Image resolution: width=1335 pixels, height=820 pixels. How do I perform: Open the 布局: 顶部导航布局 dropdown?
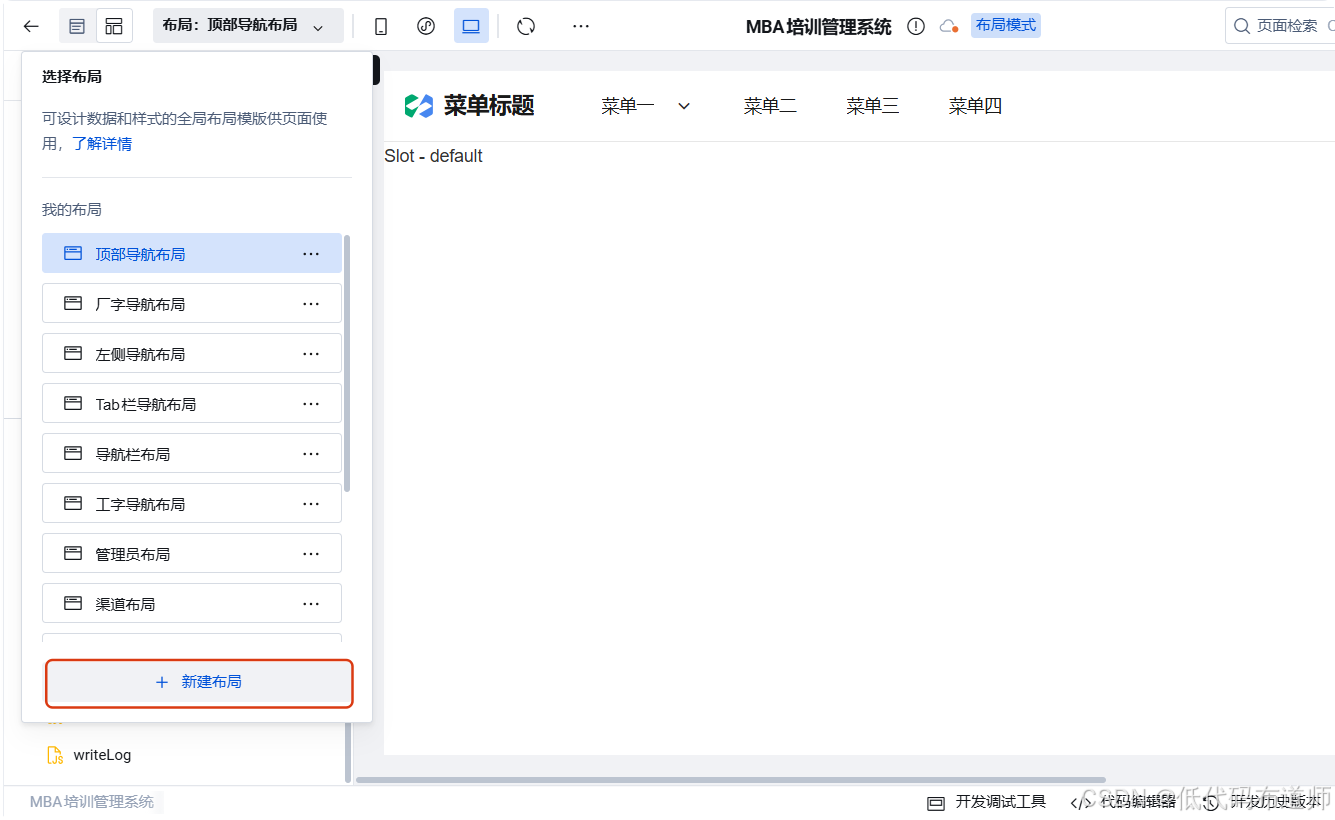click(248, 26)
